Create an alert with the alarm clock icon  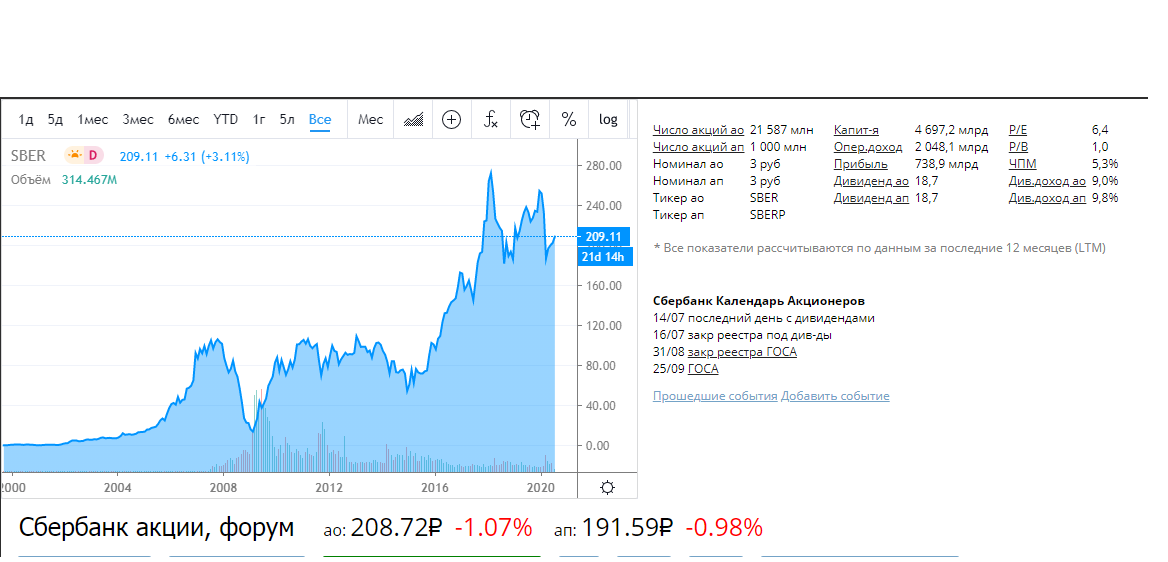(x=530, y=119)
